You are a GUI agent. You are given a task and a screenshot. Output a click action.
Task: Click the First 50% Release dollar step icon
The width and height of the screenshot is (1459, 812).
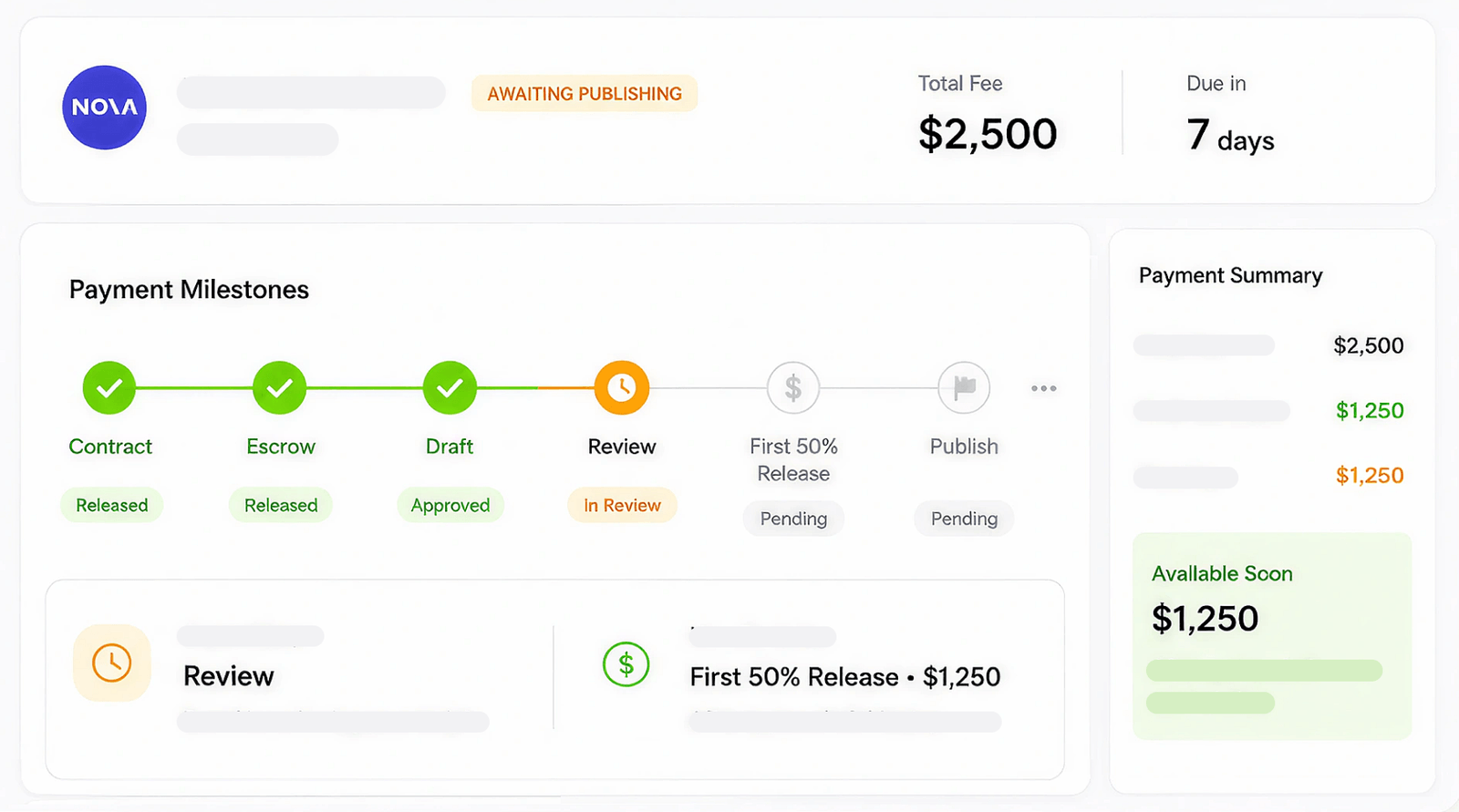tap(793, 388)
